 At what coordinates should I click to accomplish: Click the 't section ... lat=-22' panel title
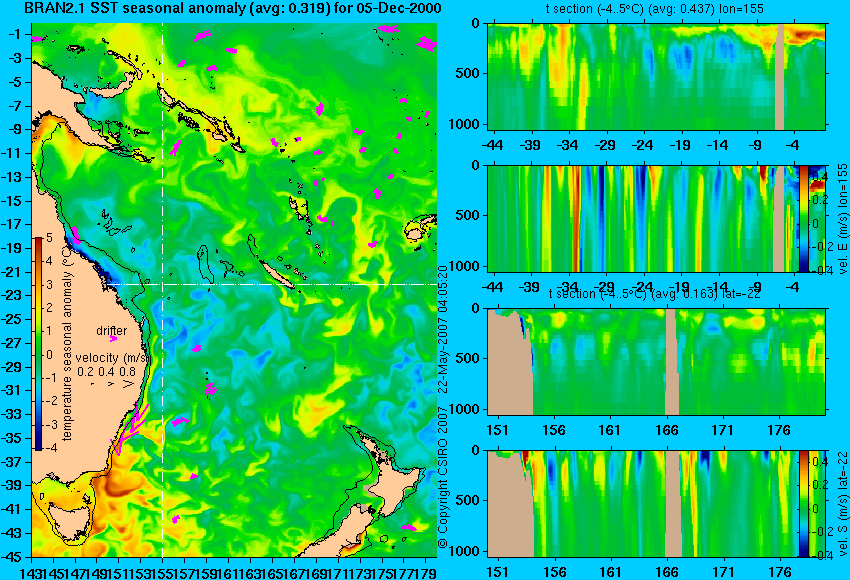pyautogui.click(x=655, y=294)
